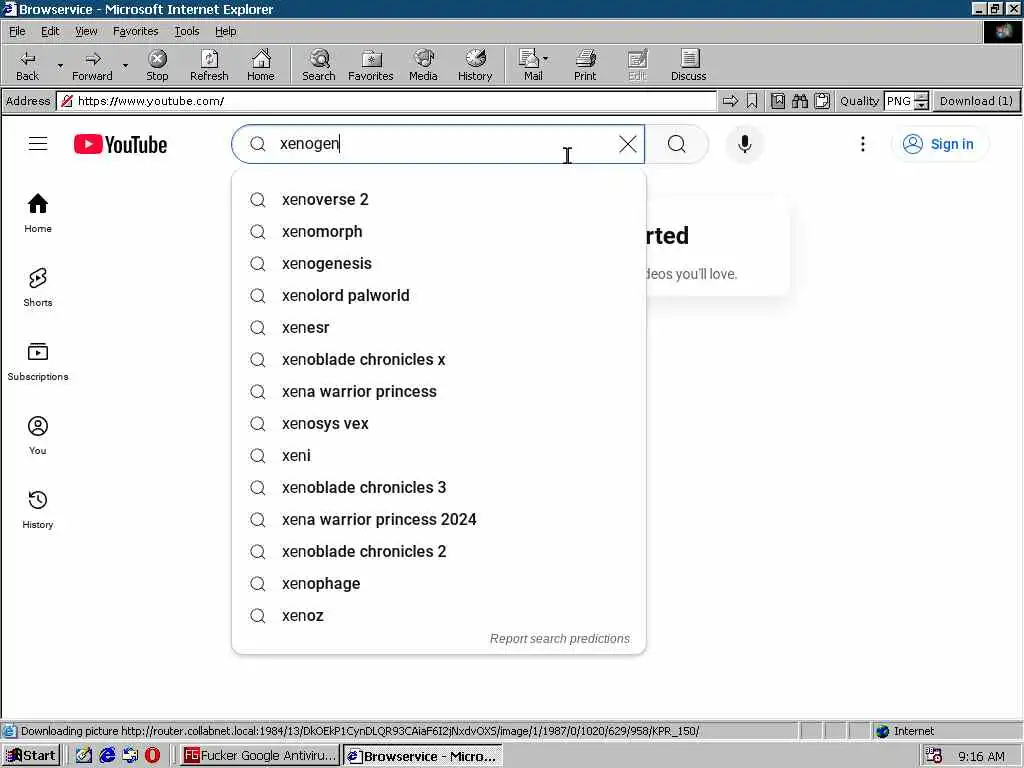Select suggestion 'xenoblade chronicles 3'
Image resolution: width=1024 pixels, height=768 pixels.
(439, 487)
